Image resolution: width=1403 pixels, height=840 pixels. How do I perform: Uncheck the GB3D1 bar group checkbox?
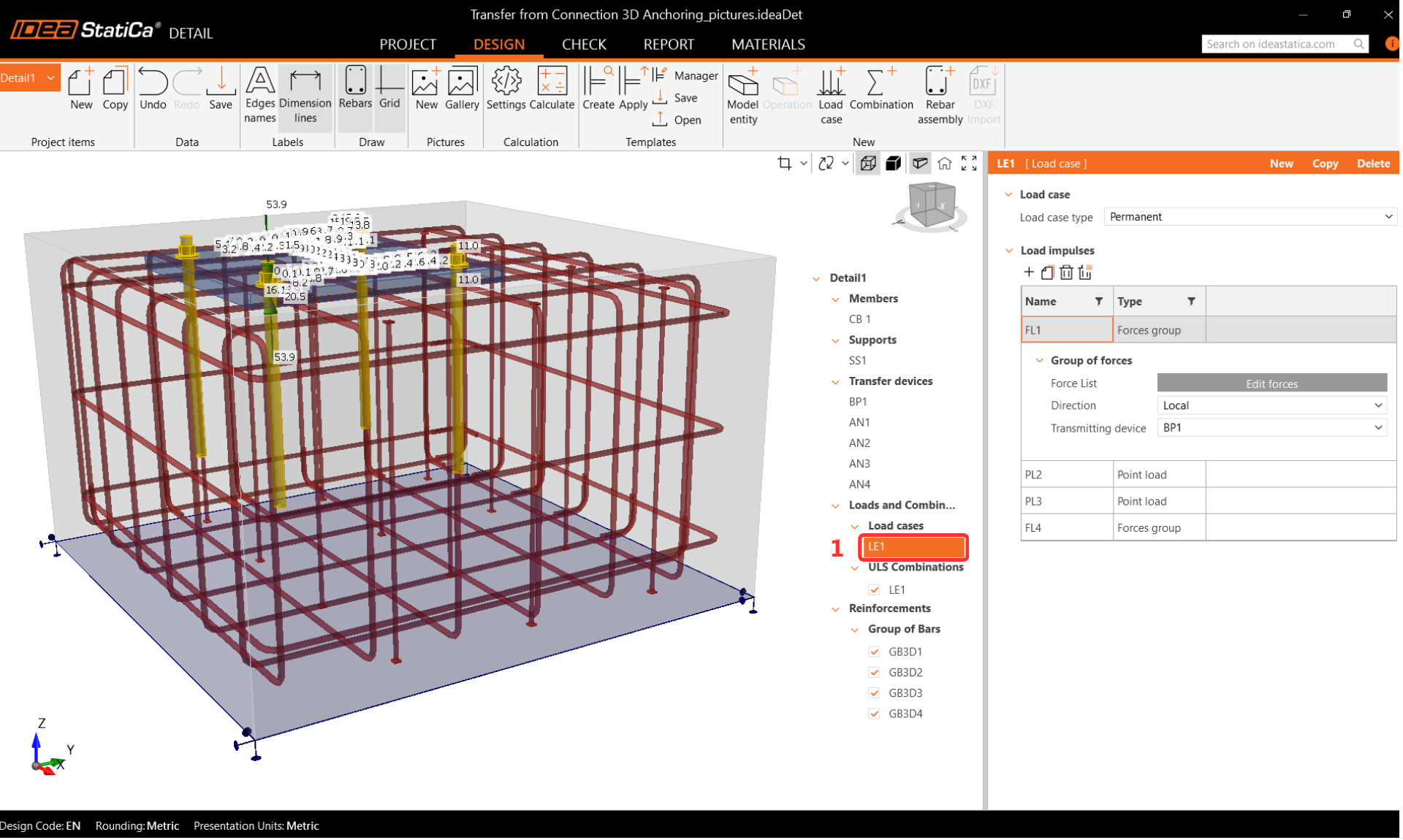click(x=874, y=652)
